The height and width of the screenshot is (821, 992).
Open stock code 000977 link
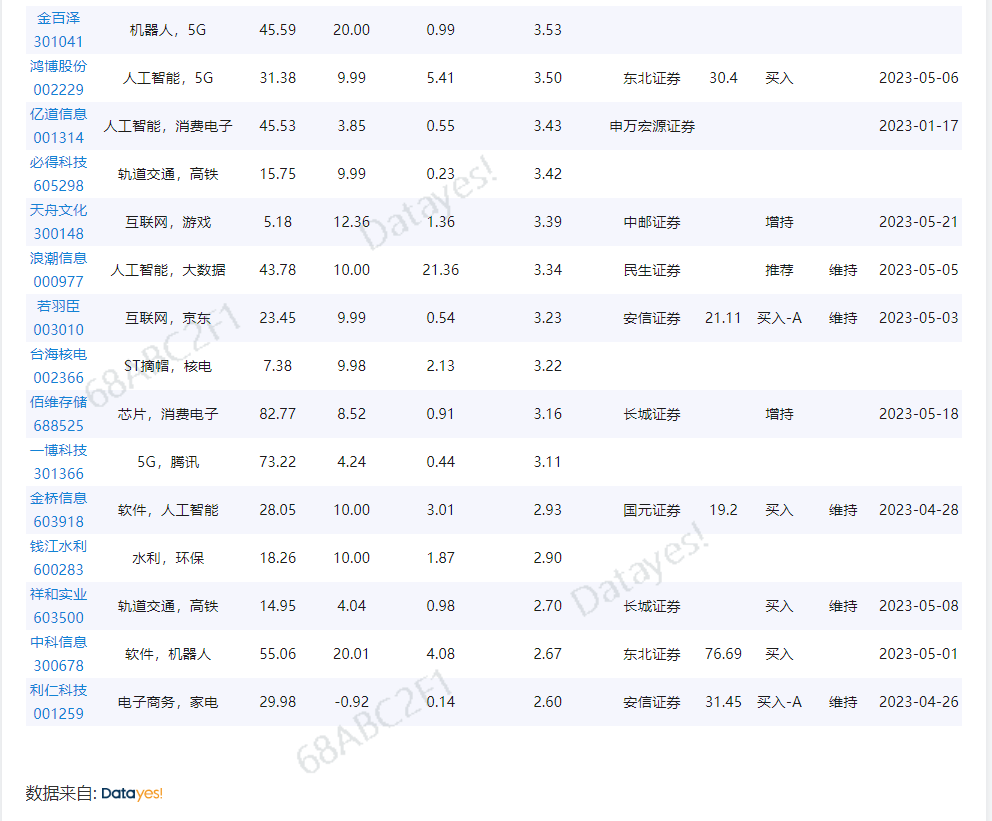tap(58, 282)
